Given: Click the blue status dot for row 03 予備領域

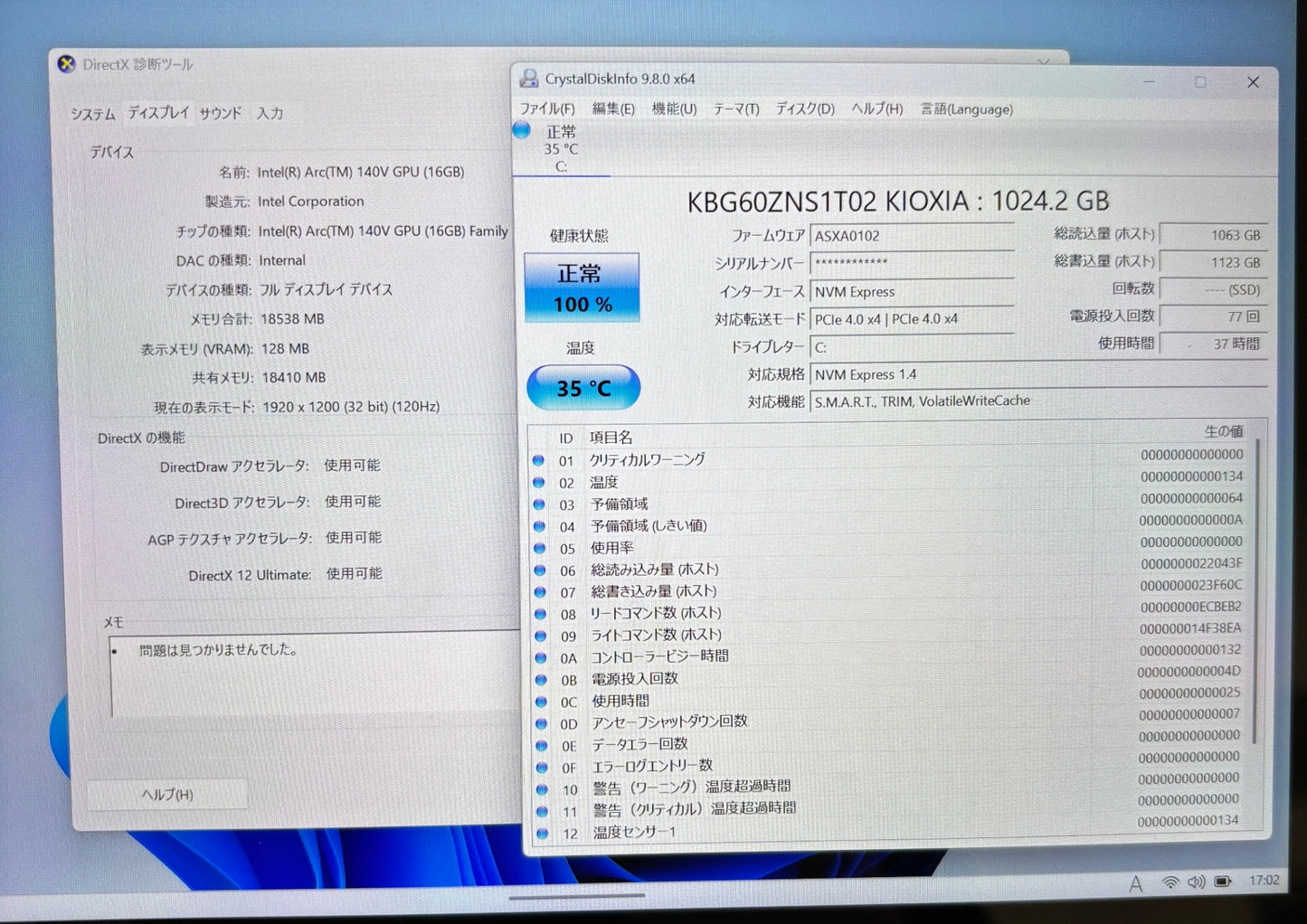Looking at the screenshot, I should coord(540,504).
